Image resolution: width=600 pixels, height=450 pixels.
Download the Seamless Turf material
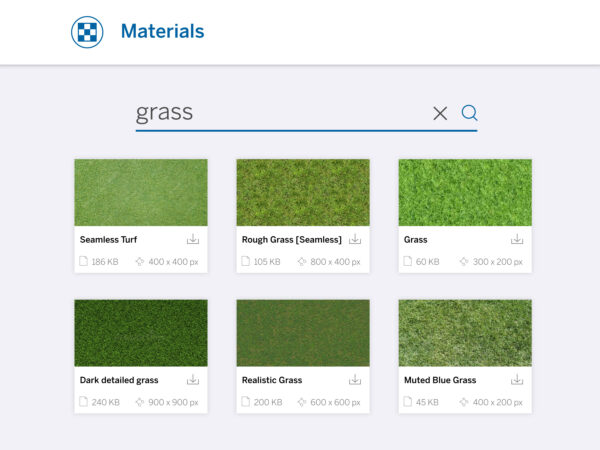pos(193,239)
